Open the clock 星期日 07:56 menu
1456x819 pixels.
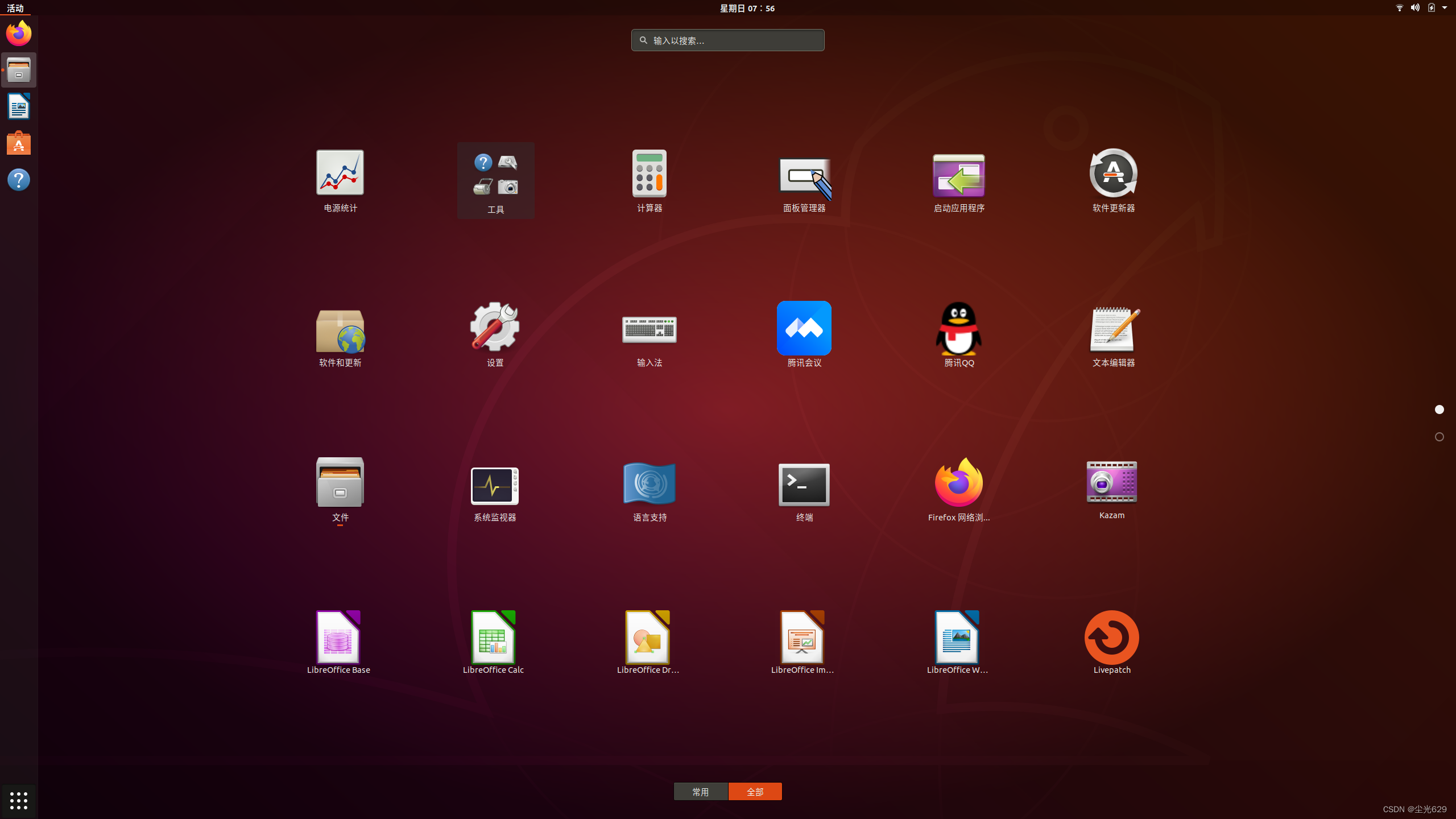tap(747, 8)
